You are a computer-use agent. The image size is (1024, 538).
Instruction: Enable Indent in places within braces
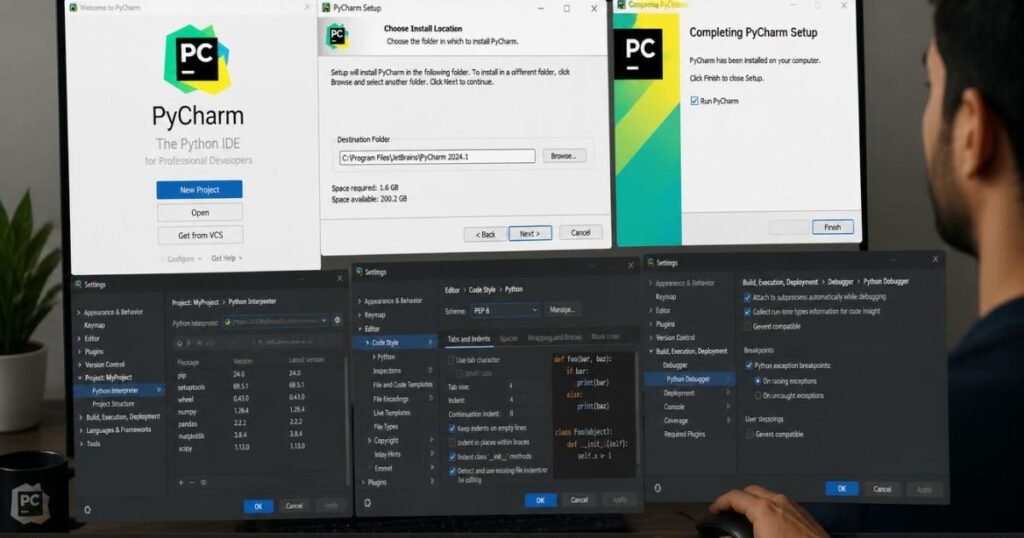pos(452,443)
